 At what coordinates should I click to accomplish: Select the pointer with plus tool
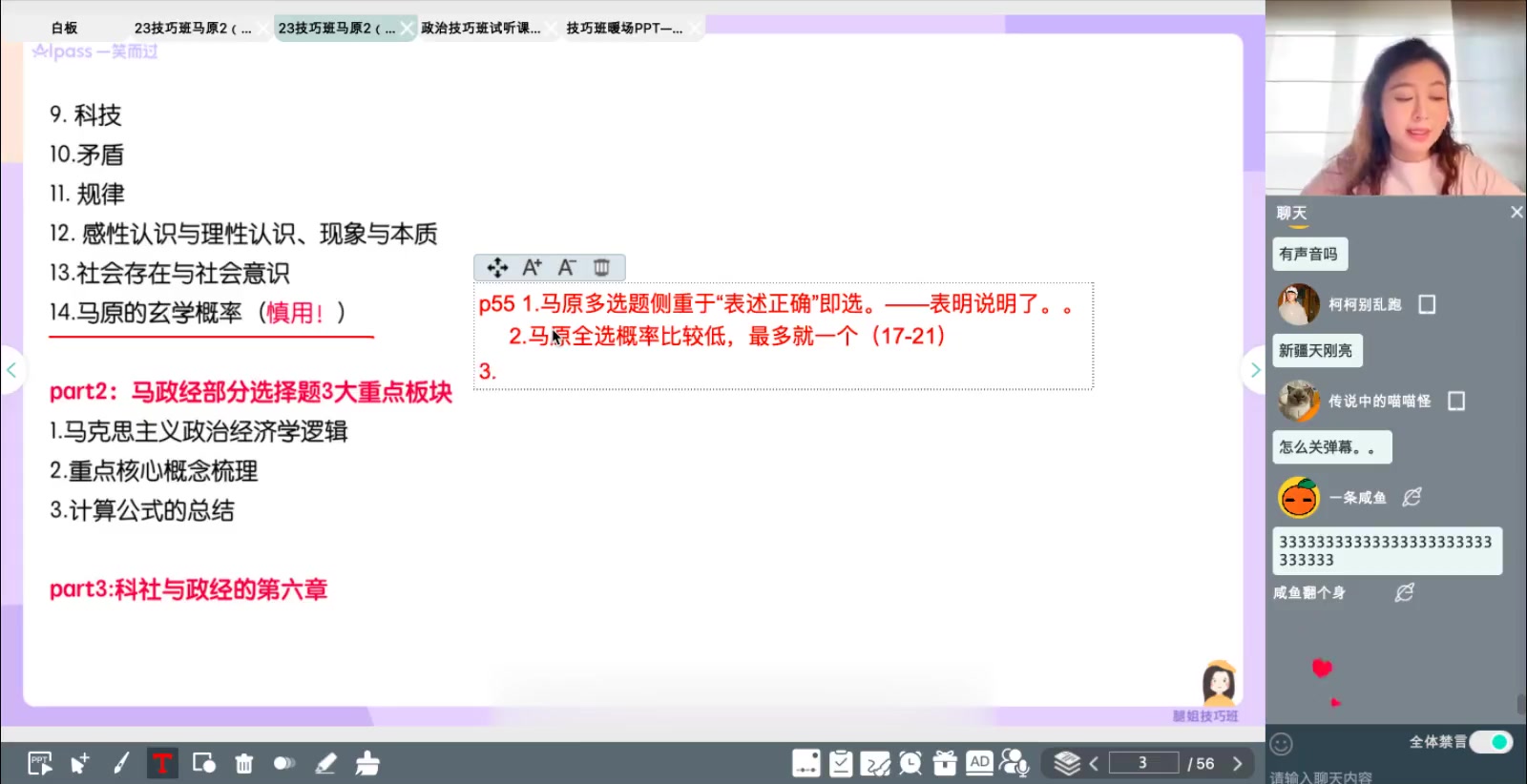80,763
